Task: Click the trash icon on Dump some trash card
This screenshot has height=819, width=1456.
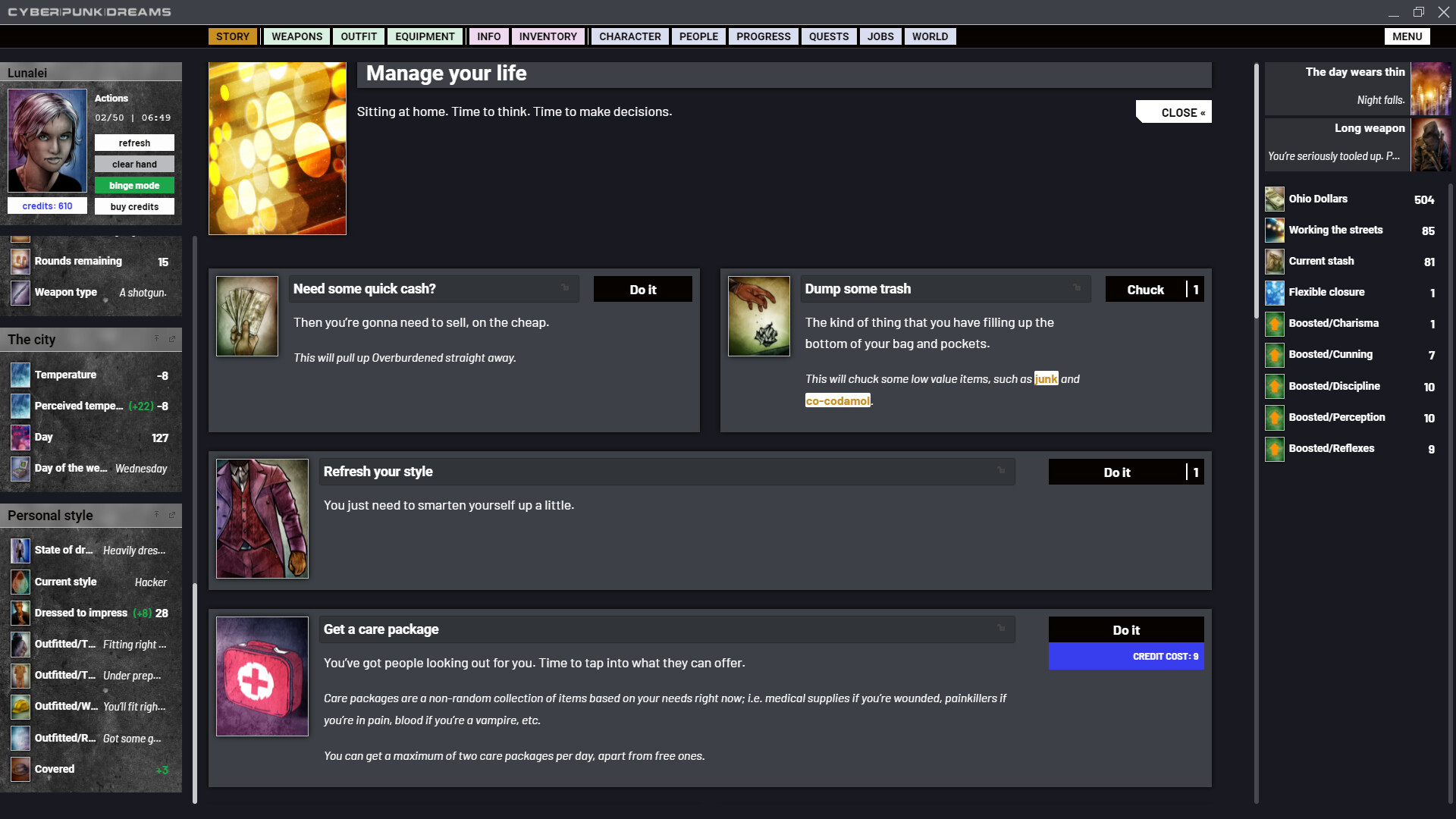Action: coord(758,315)
